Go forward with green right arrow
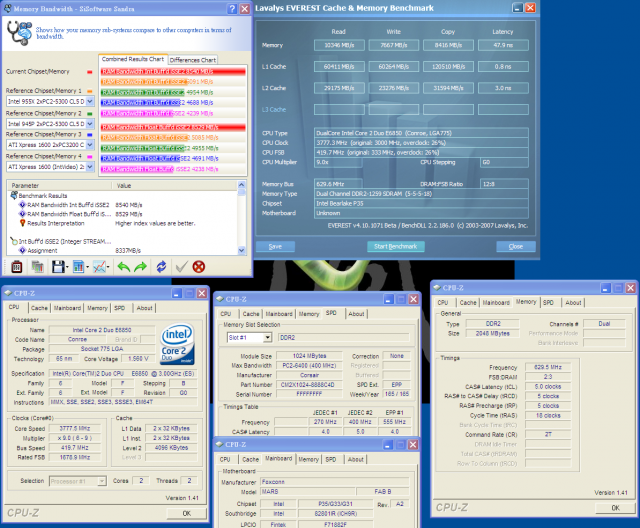640x528 pixels. [140, 267]
